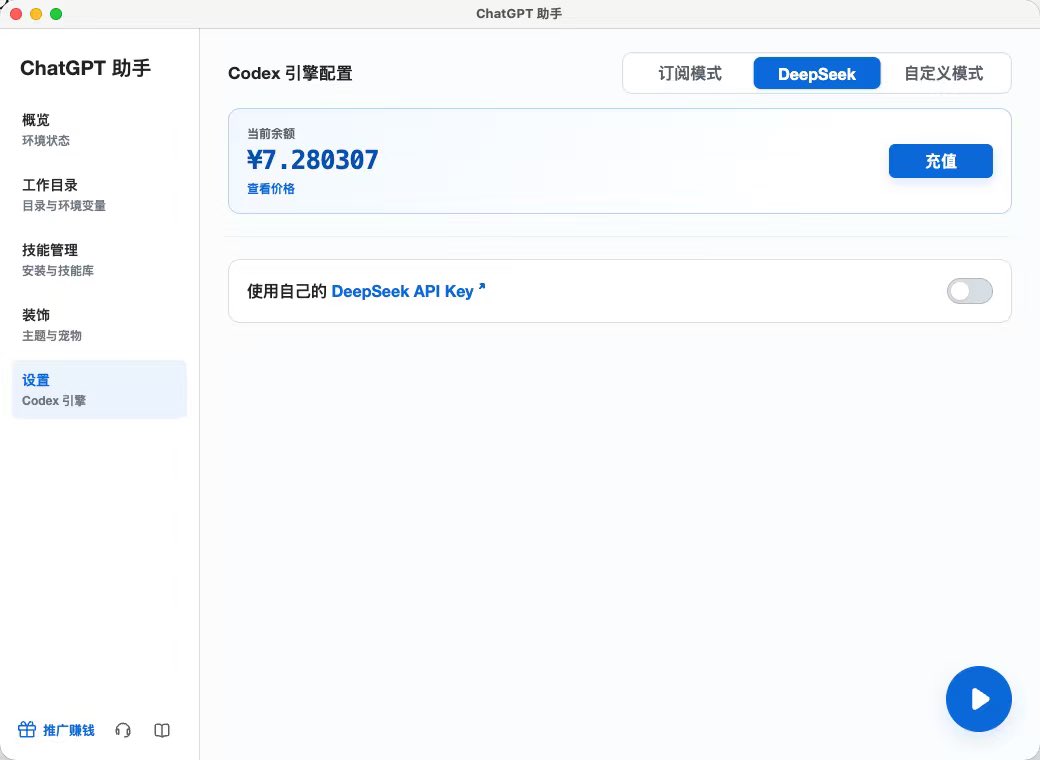Switch to 订阅模式 tab
Viewport: 1040px width, 760px height.
click(690, 73)
